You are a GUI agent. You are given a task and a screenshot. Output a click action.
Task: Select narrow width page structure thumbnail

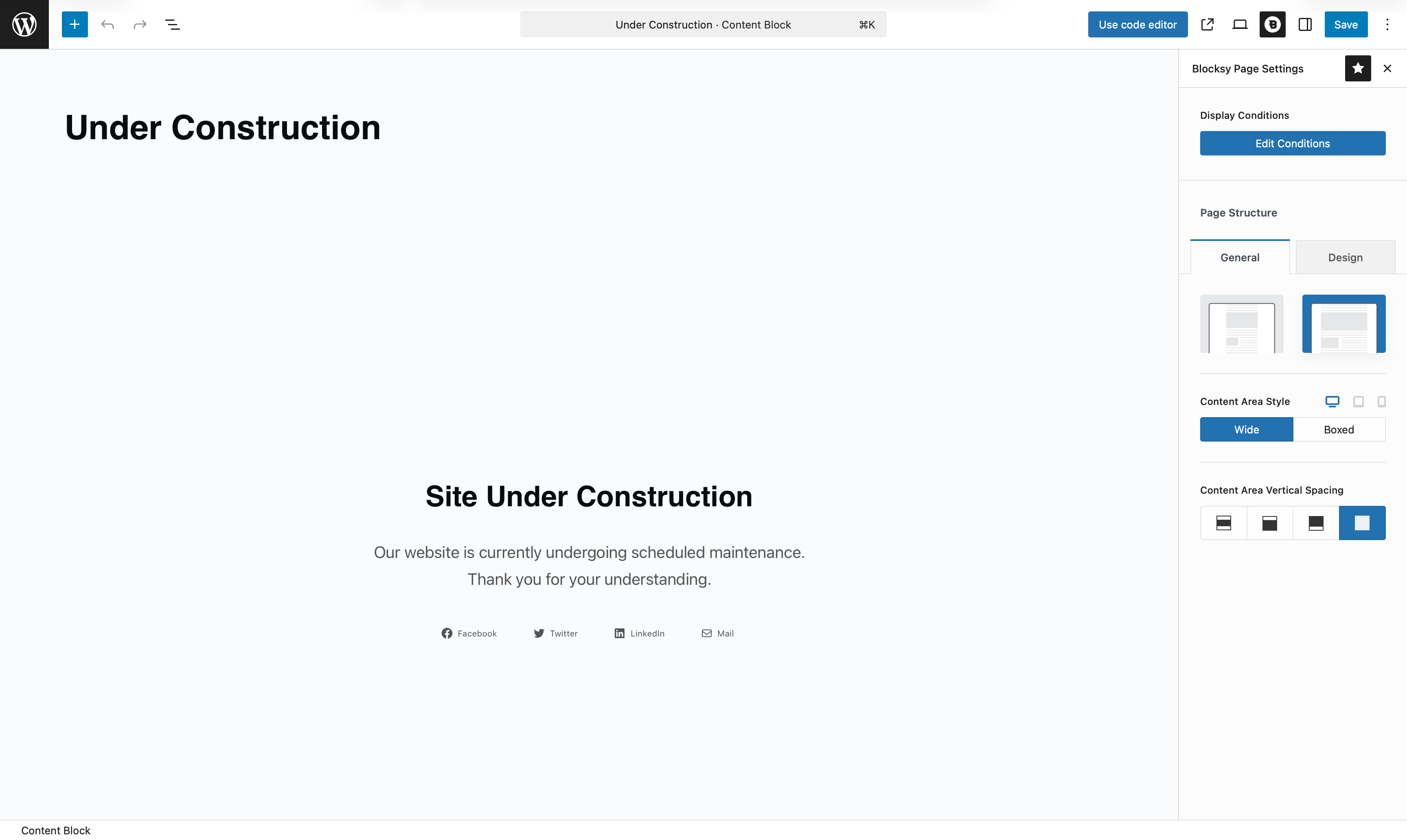1242,324
